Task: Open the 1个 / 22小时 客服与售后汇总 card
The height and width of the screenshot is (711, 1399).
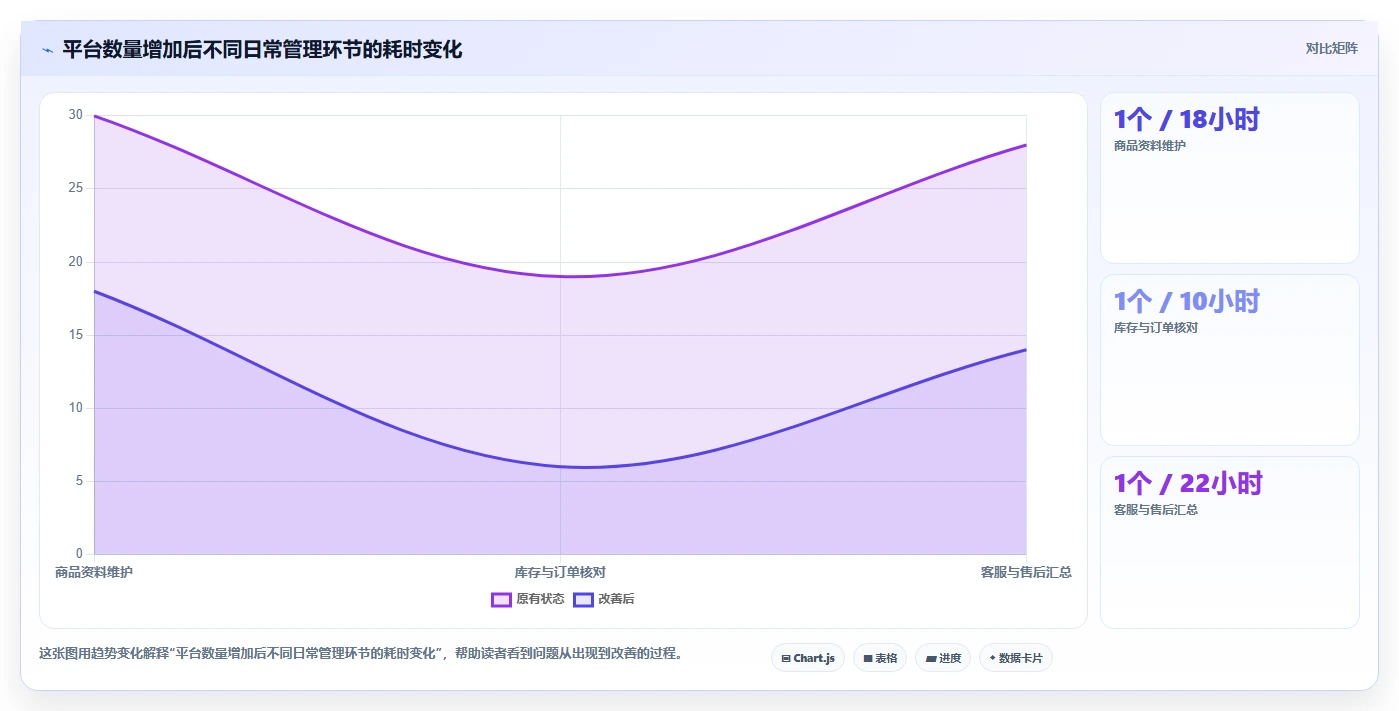Action: (1229, 542)
